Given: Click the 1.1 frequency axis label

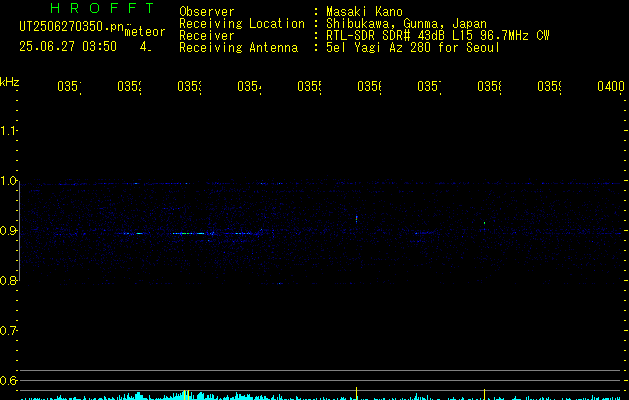Looking at the screenshot, I should point(9,130).
